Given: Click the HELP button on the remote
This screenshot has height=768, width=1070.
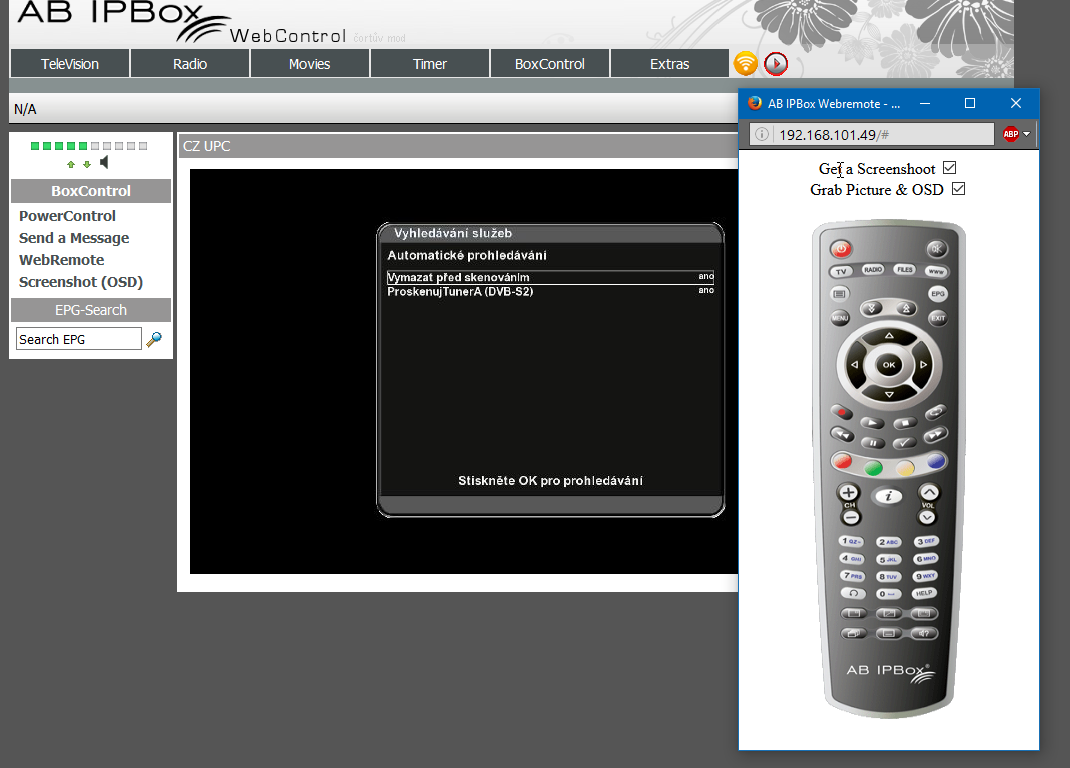Looking at the screenshot, I should point(925,593).
